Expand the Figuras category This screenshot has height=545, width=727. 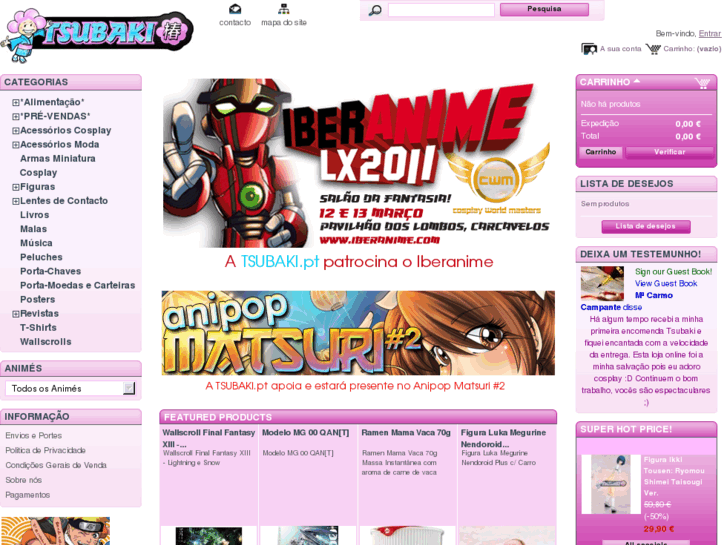click(x=16, y=187)
